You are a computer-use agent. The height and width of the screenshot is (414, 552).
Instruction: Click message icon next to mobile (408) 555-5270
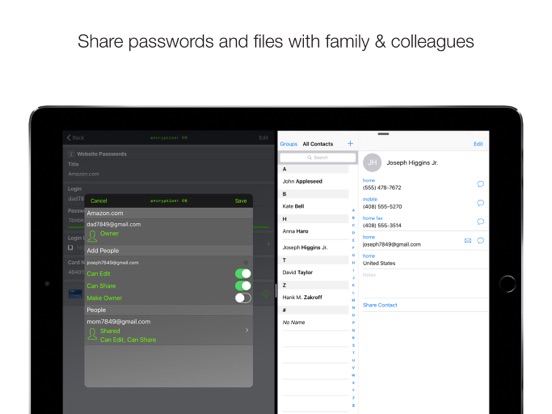click(480, 203)
